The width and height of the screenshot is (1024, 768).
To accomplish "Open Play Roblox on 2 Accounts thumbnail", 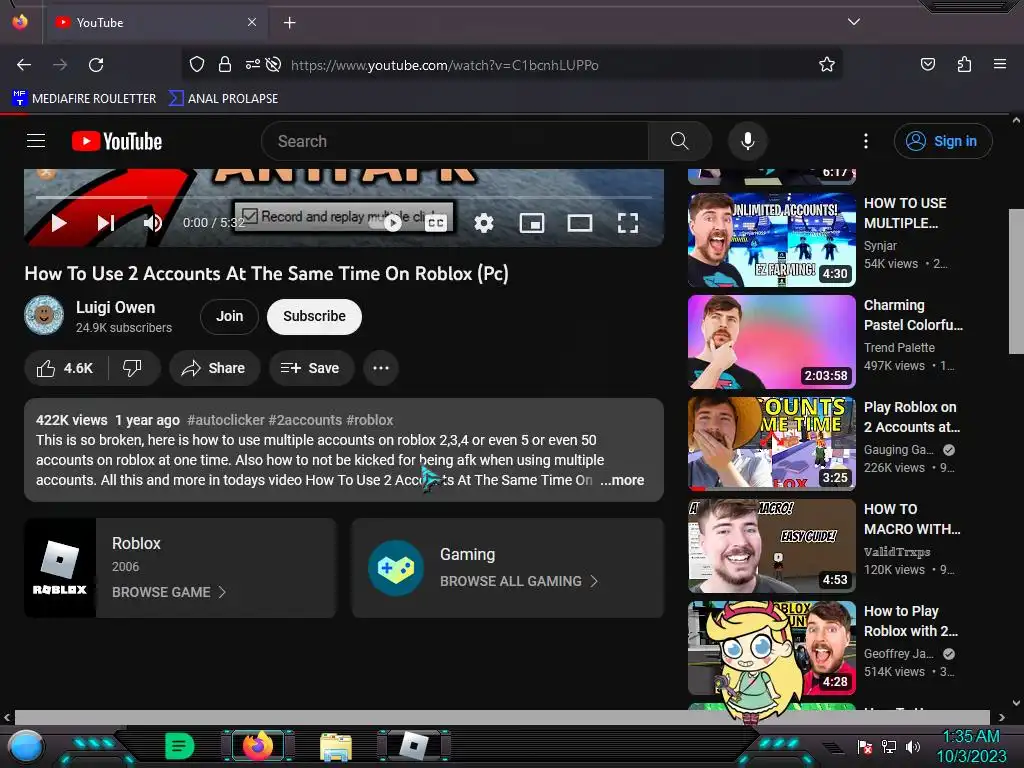I will click(772, 443).
